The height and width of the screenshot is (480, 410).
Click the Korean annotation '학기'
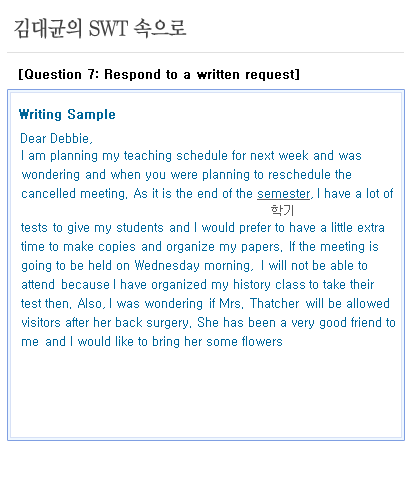pos(282,210)
